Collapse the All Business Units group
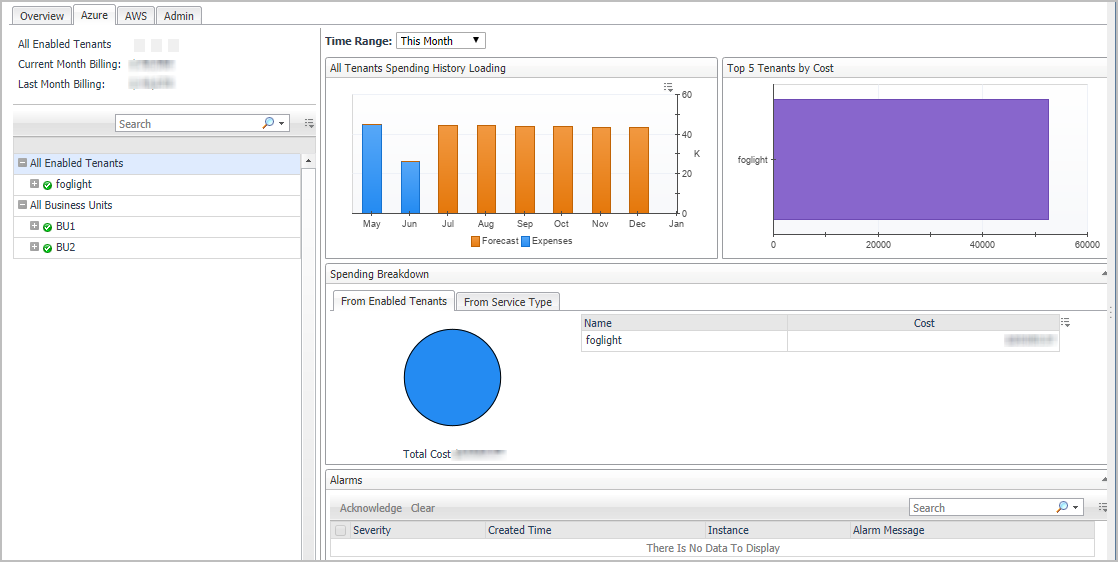Image resolution: width=1118 pixels, height=562 pixels. click(22, 205)
